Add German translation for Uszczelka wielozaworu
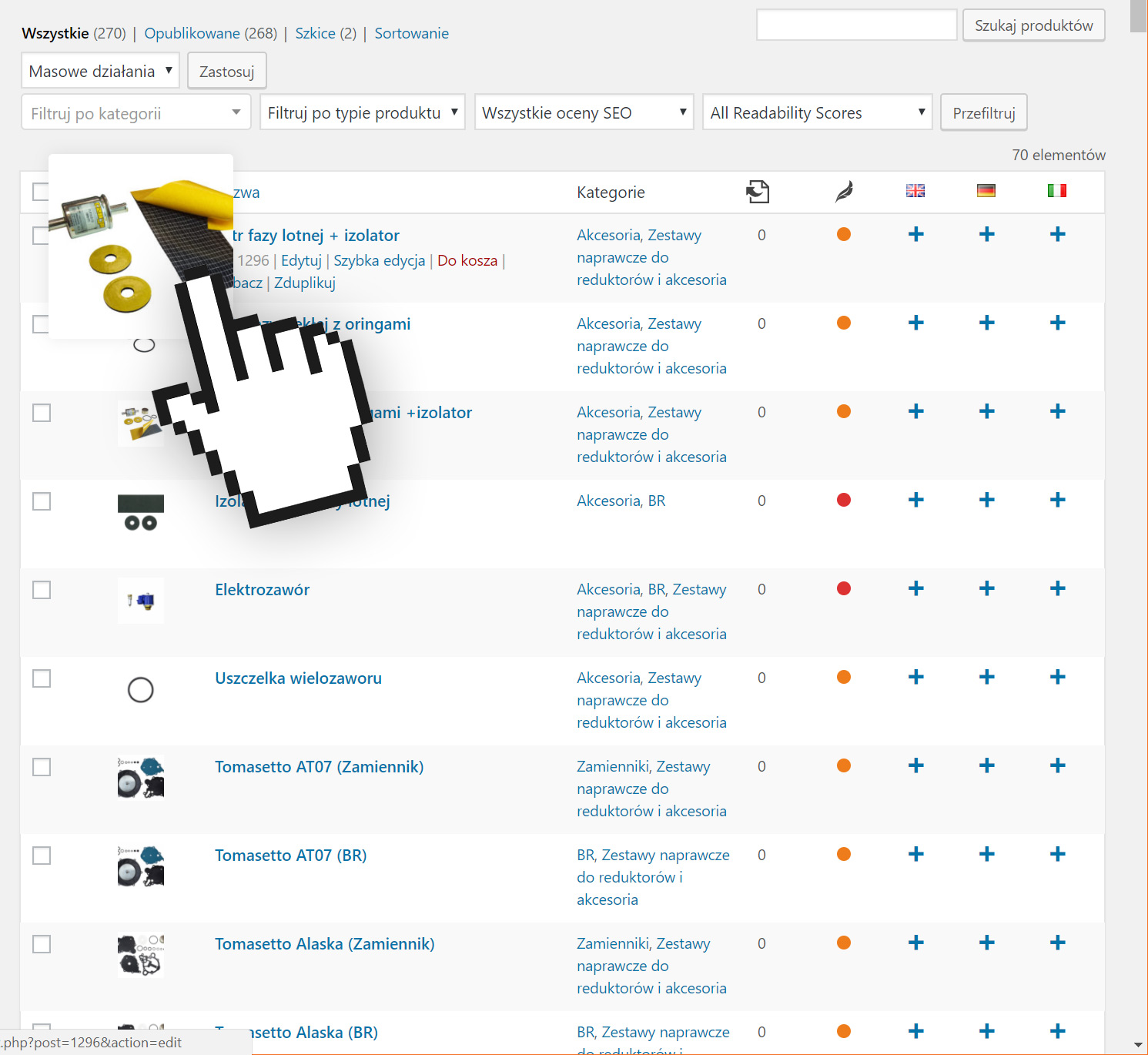 point(986,677)
